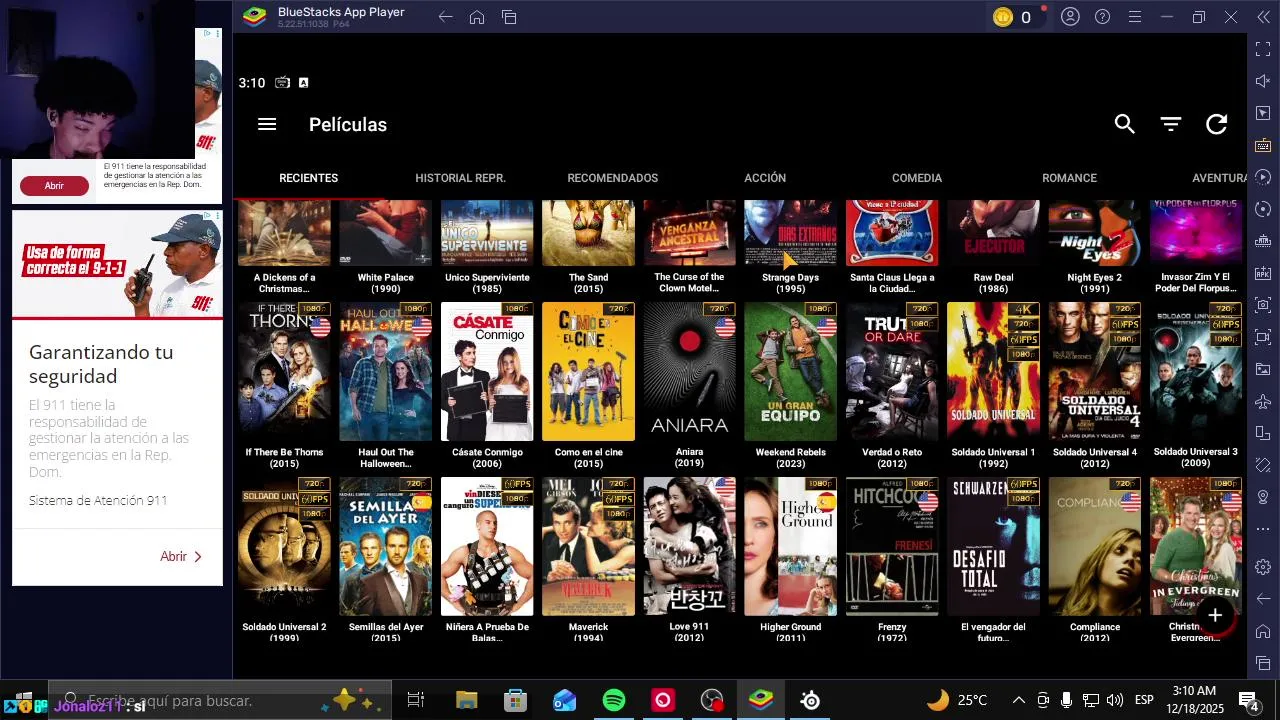The image size is (1280, 720).
Task: Open the Aniara movie poster
Action: tap(689, 372)
